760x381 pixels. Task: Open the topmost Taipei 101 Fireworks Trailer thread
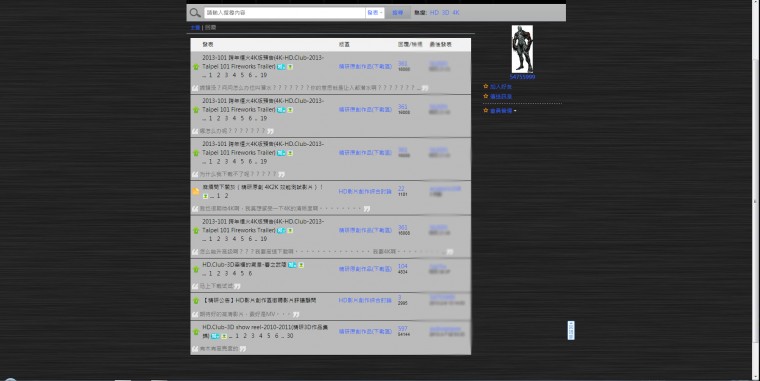point(263,62)
